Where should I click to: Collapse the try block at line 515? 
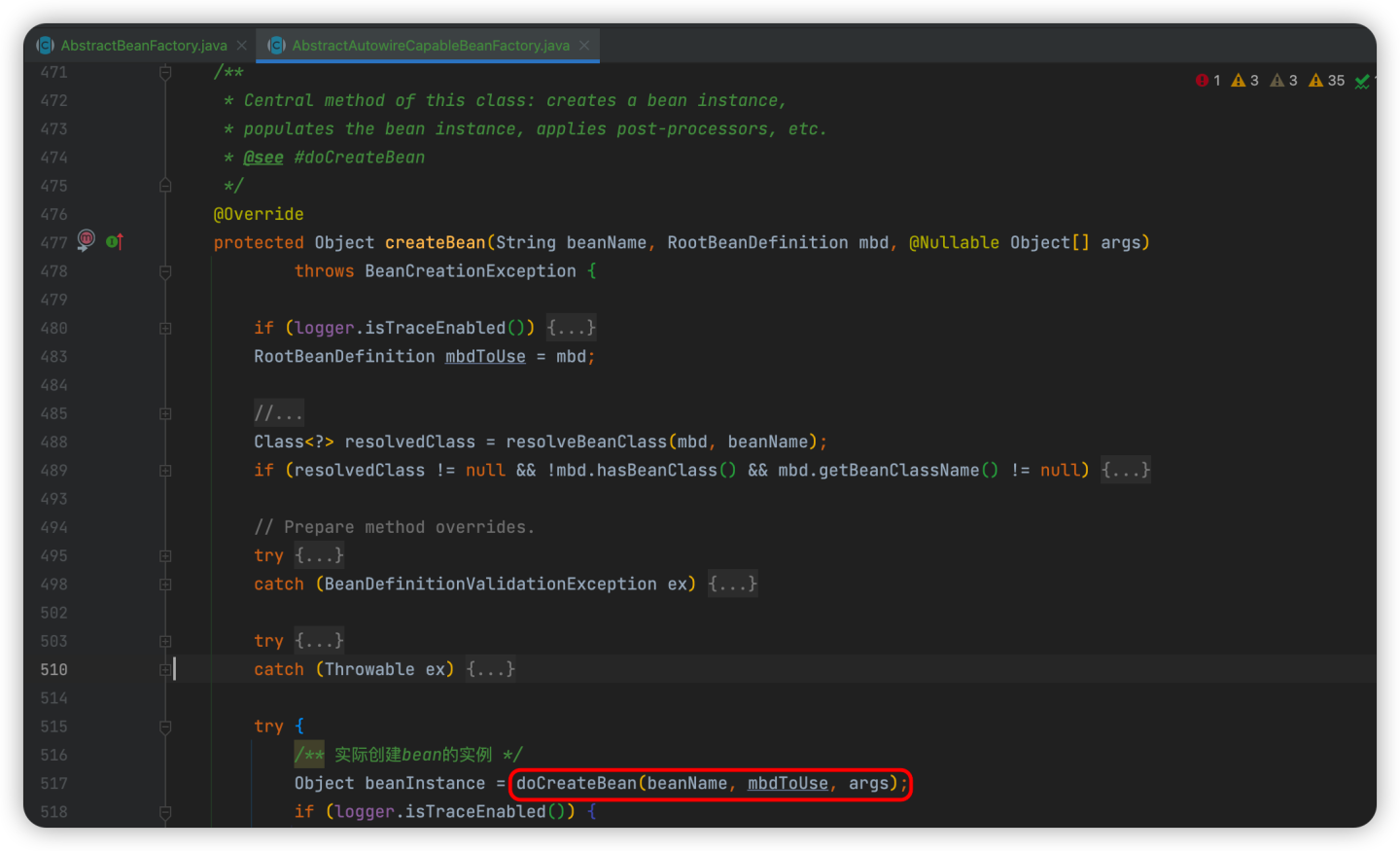coord(165,727)
